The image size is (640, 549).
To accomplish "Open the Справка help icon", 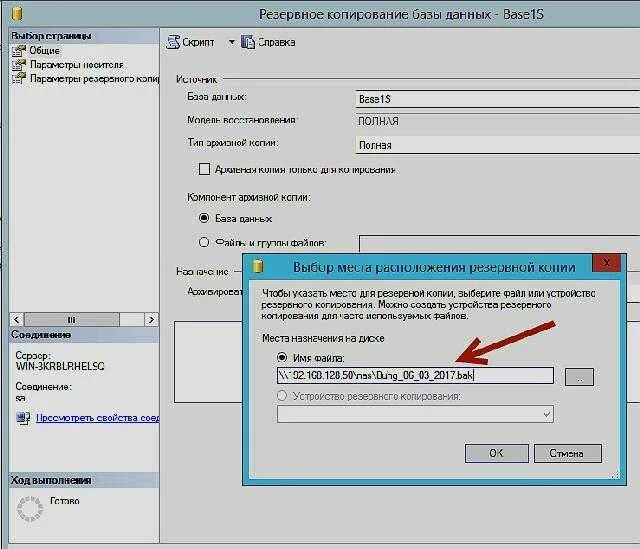I will tap(247, 42).
